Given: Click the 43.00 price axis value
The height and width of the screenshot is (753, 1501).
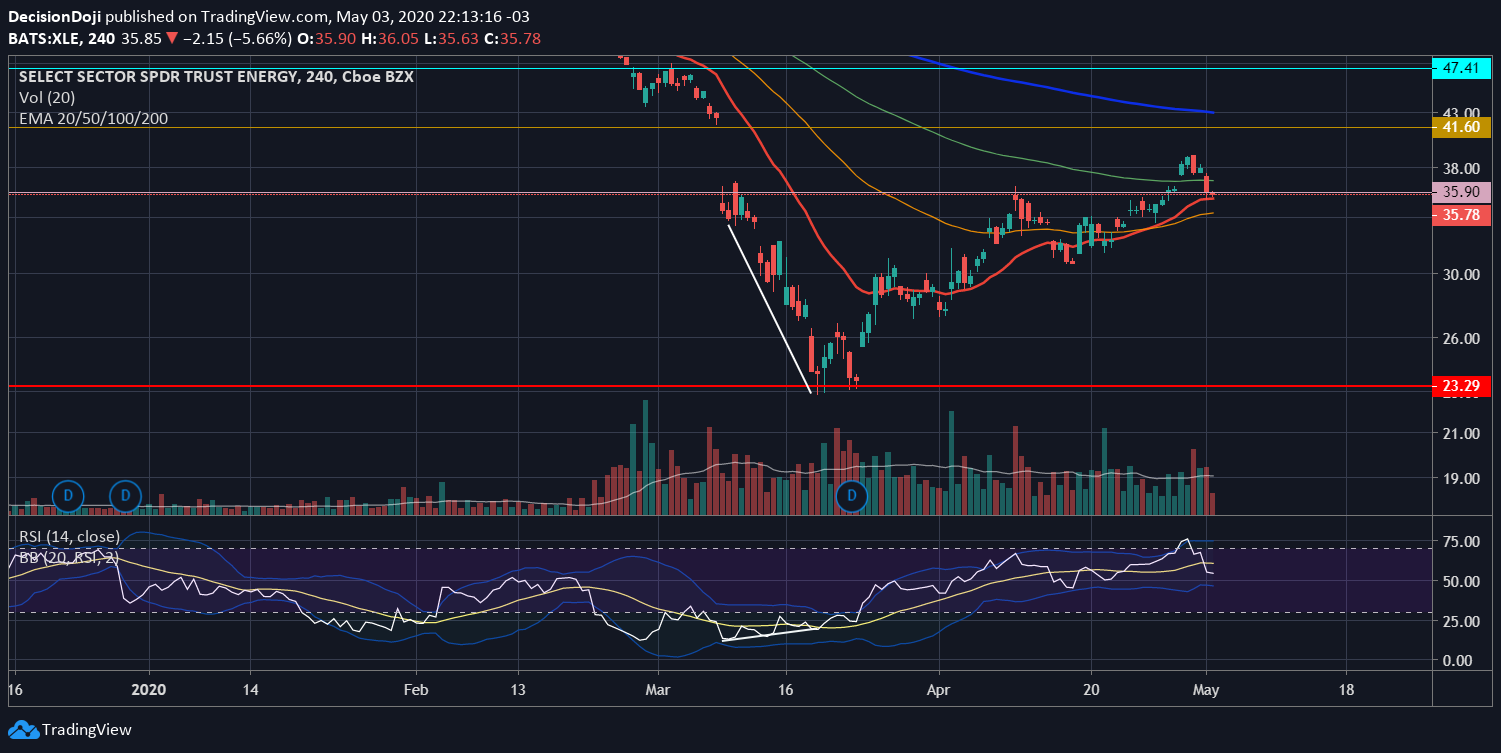Looking at the screenshot, I should [1461, 113].
